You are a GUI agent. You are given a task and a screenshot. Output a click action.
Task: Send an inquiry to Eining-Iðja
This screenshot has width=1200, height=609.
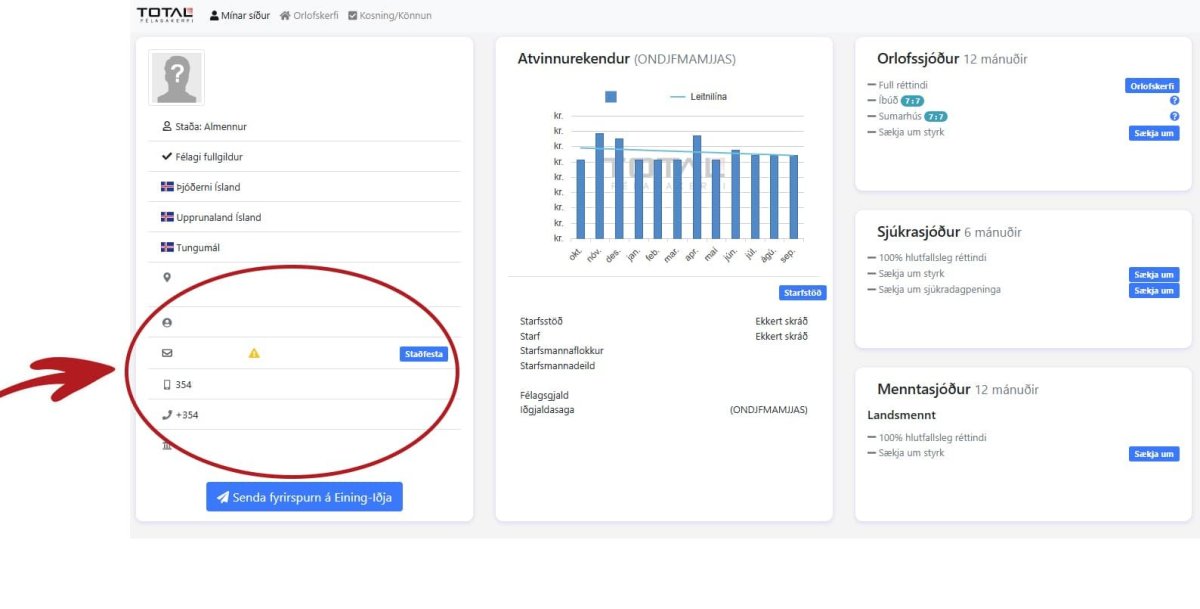305,497
